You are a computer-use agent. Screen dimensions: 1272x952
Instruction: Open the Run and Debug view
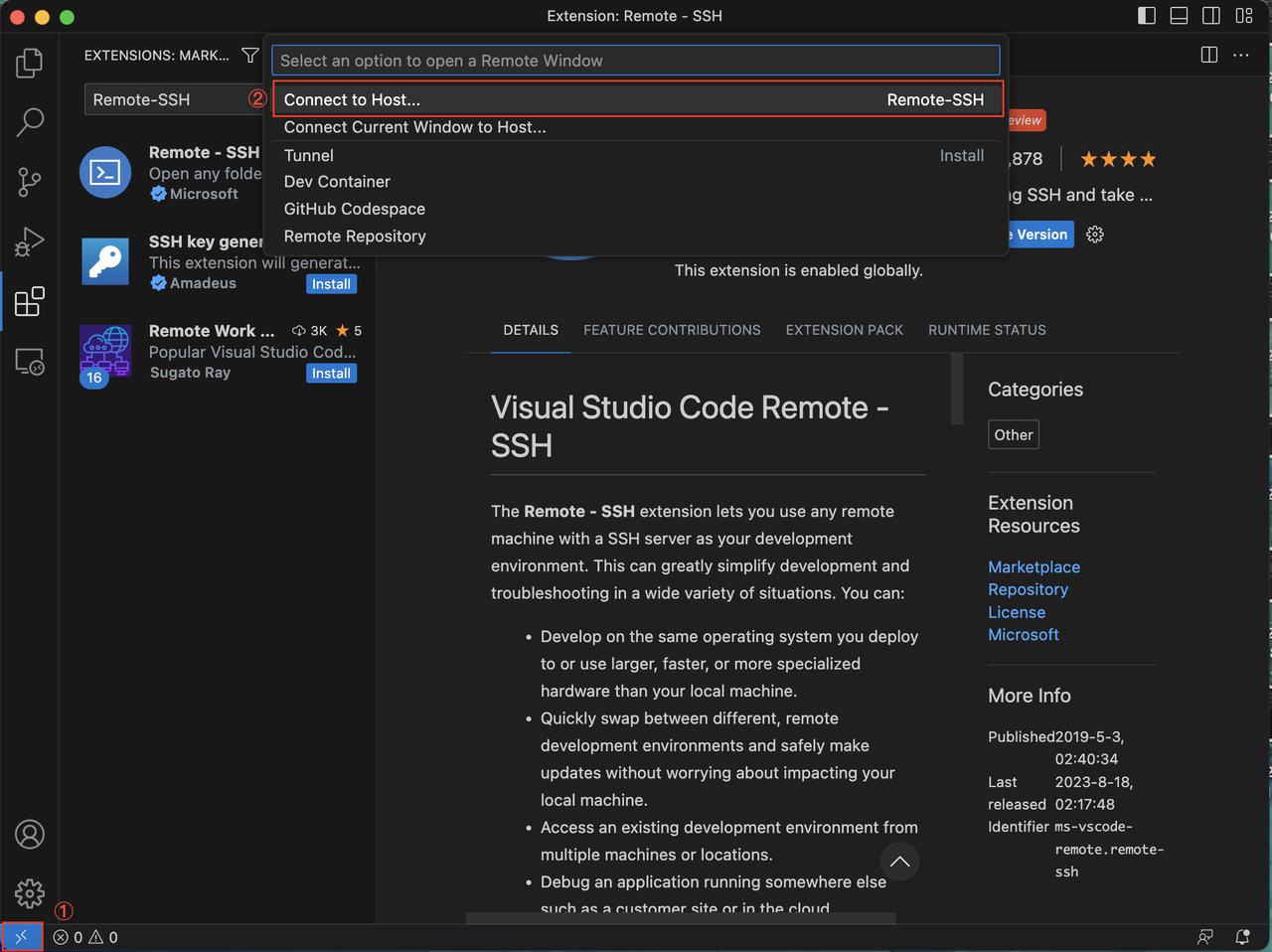click(x=30, y=241)
